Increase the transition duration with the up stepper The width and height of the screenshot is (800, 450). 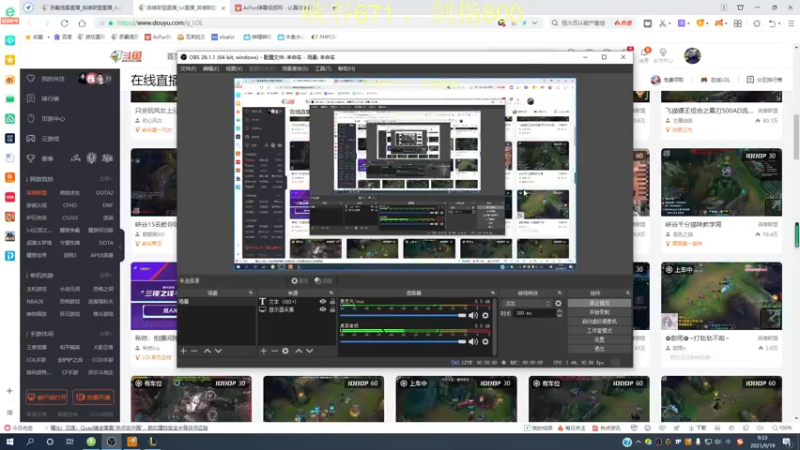point(559,311)
